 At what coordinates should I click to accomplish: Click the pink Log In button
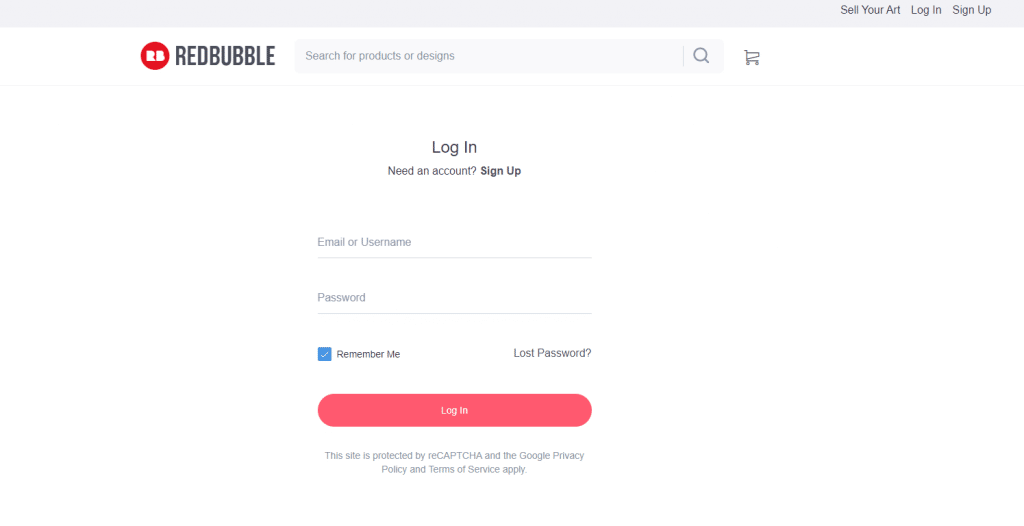tap(455, 410)
